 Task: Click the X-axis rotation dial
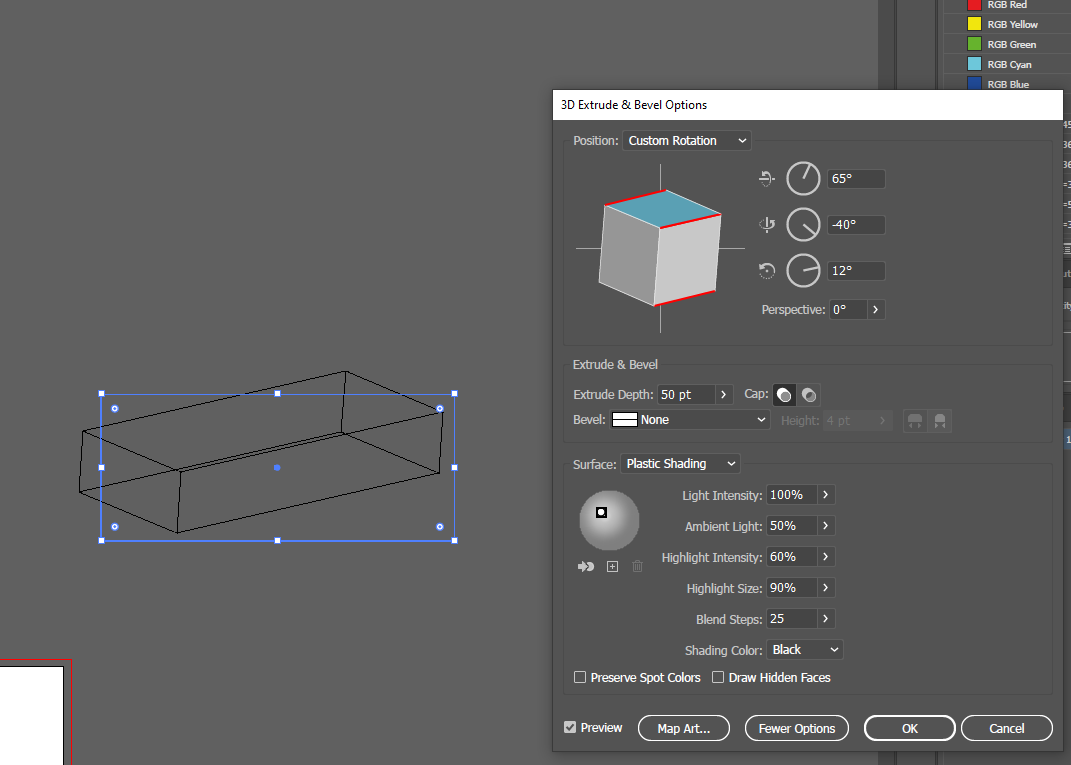coord(803,179)
